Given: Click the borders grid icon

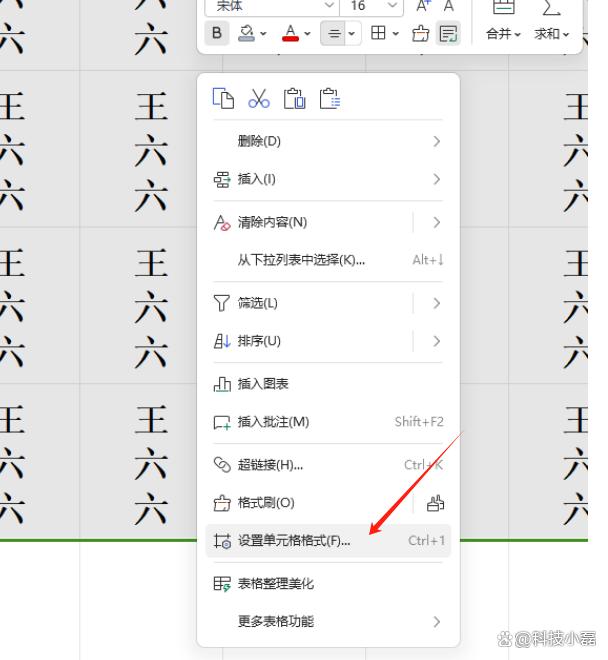Looking at the screenshot, I should pos(378,33).
